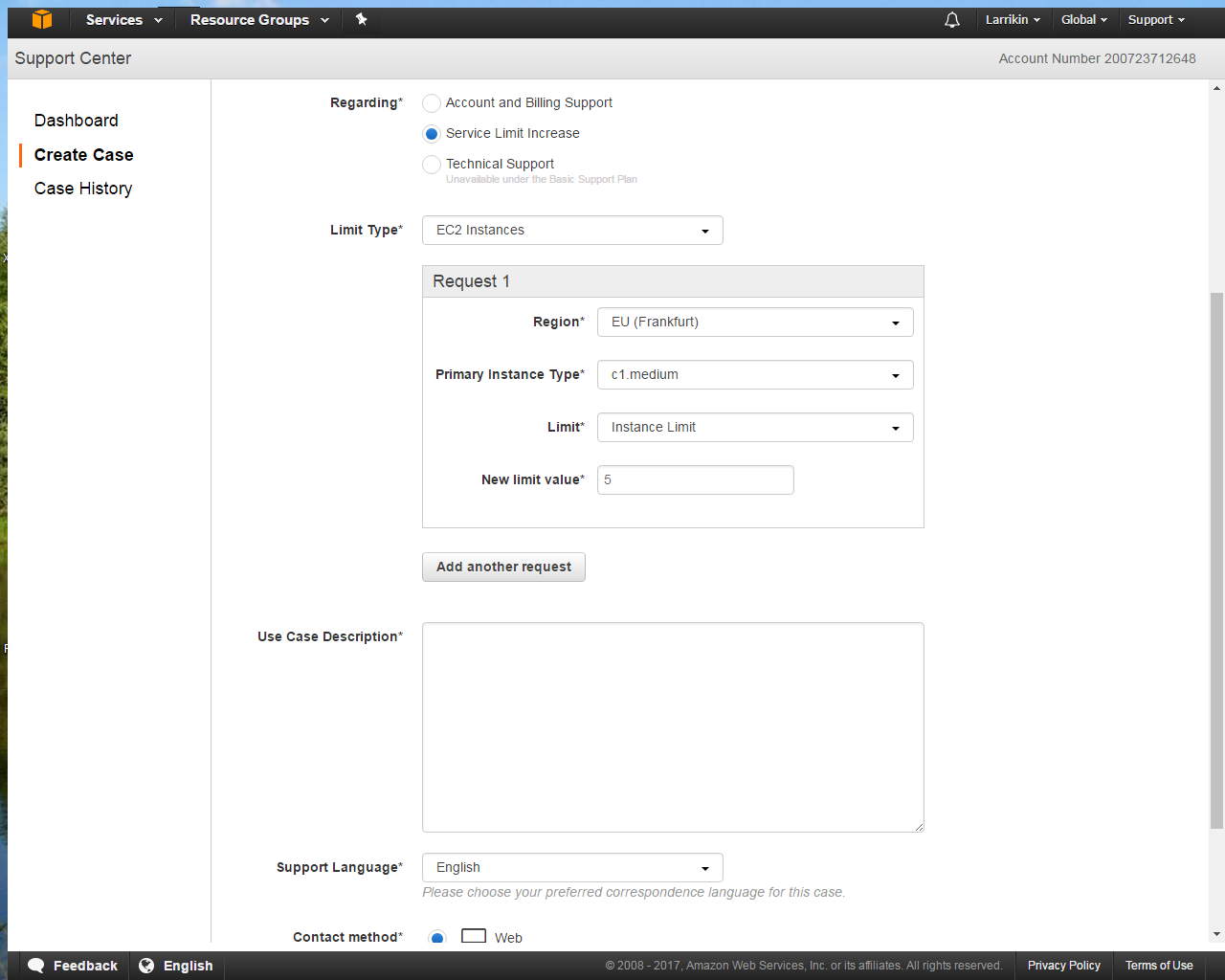1225x980 pixels.
Task: Click the Regarding field label
Action: 367,102
